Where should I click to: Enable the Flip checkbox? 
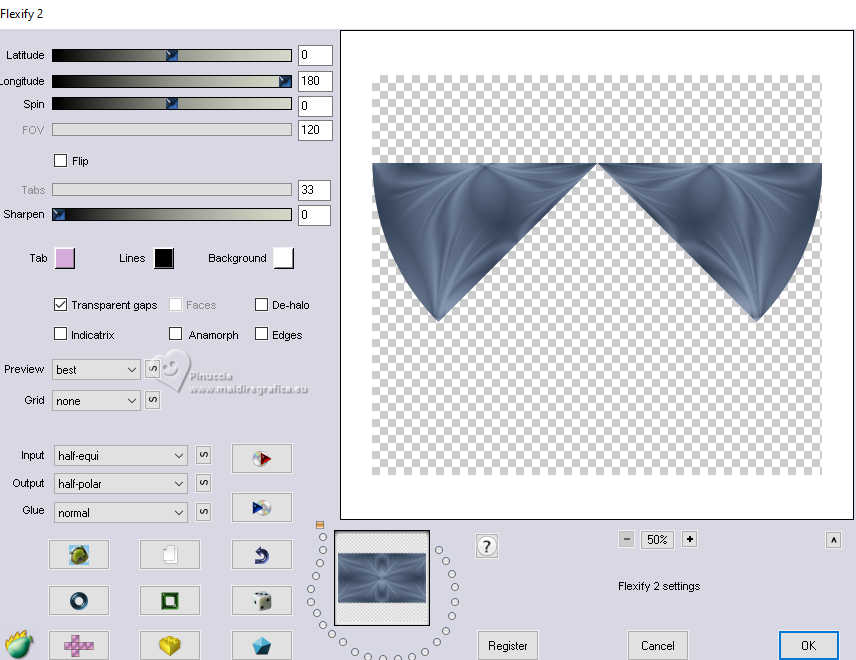click(x=61, y=160)
